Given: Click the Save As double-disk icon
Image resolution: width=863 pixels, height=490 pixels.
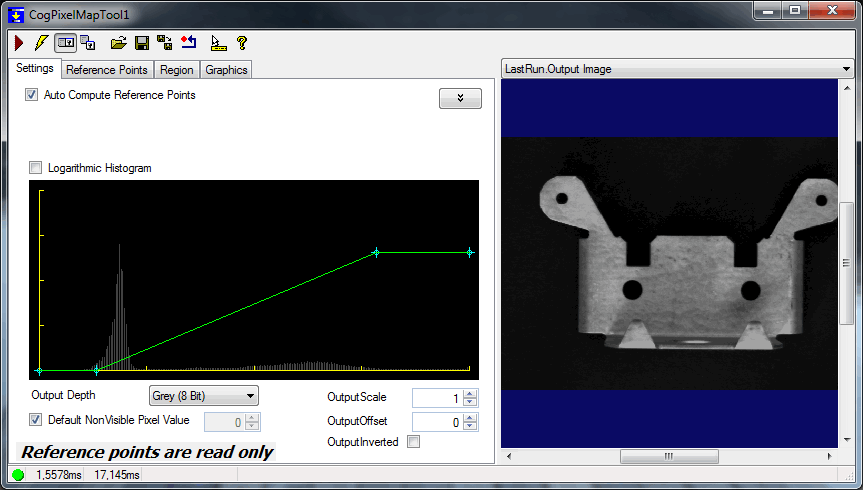Looking at the screenshot, I should click(165, 43).
